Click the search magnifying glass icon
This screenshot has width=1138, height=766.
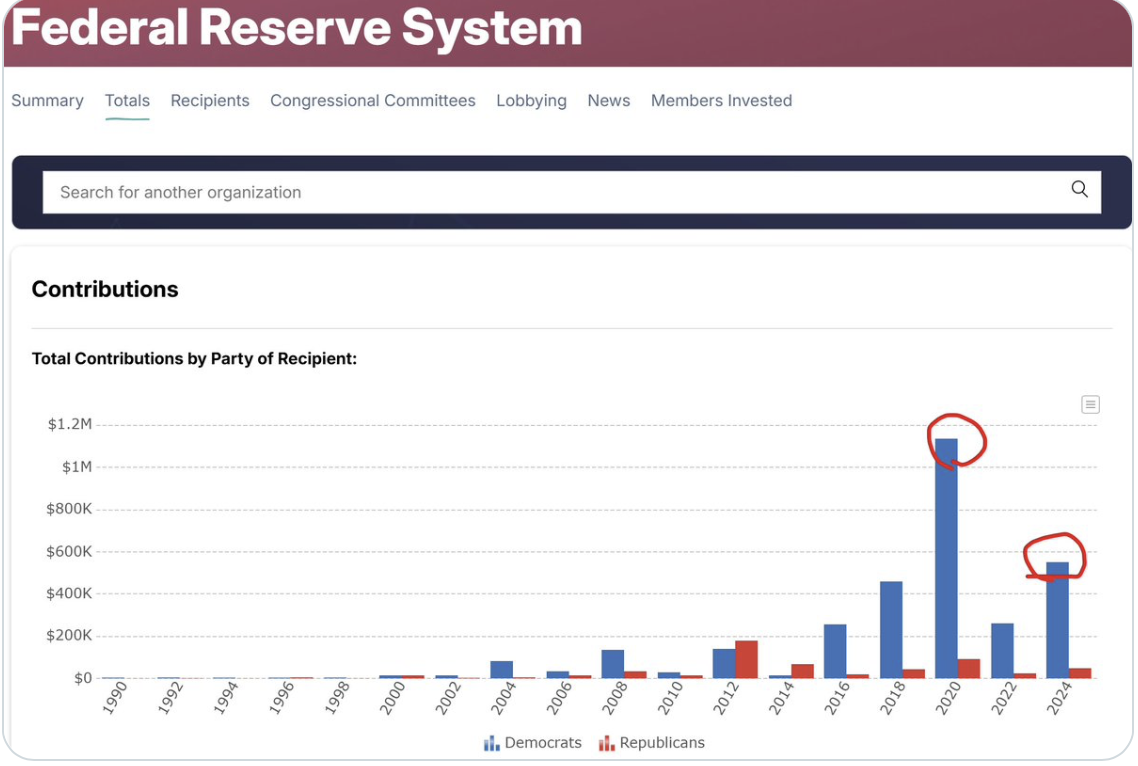click(1079, 190)
